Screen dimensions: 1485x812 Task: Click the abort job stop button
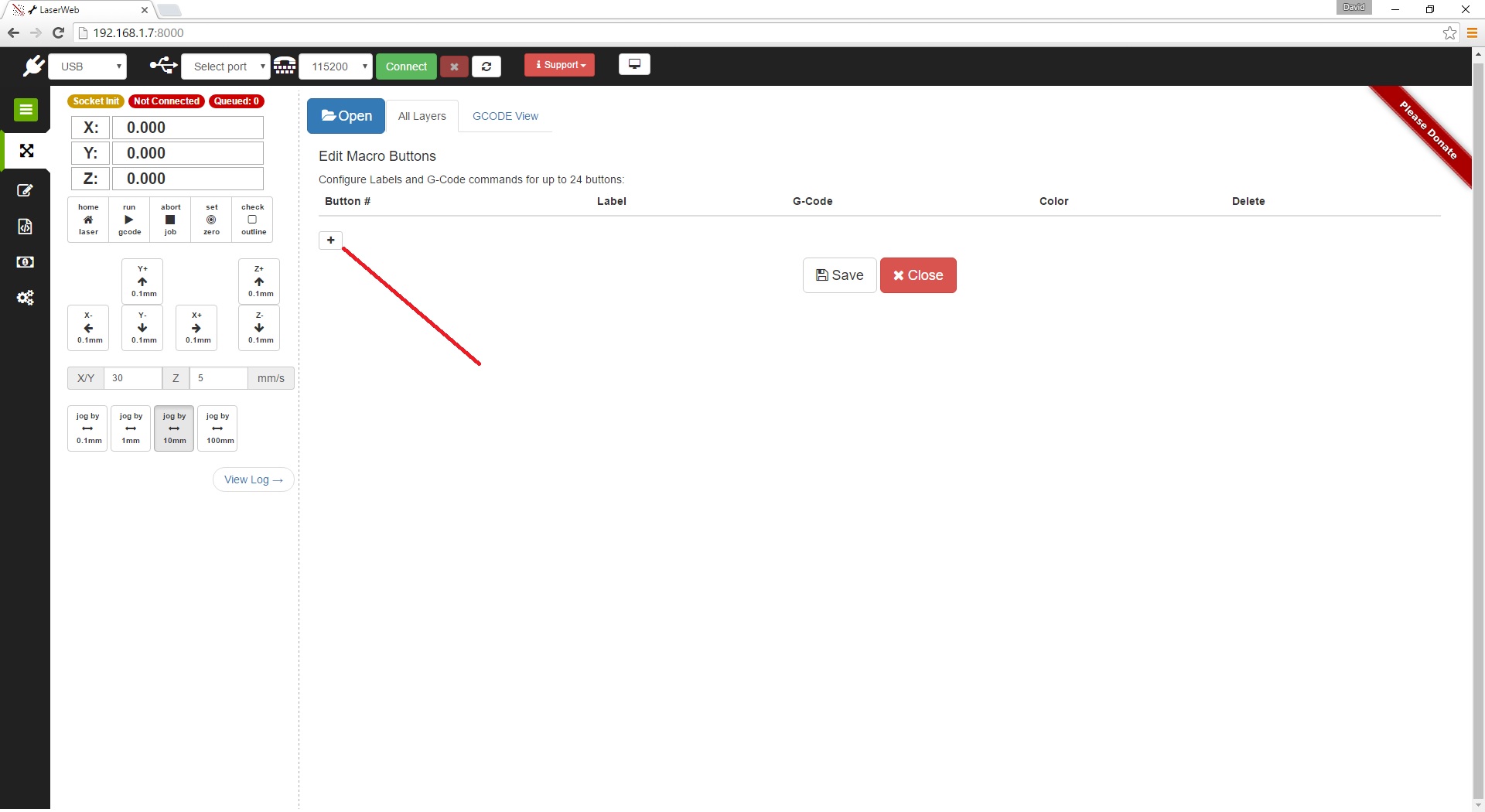coord(170,220)
